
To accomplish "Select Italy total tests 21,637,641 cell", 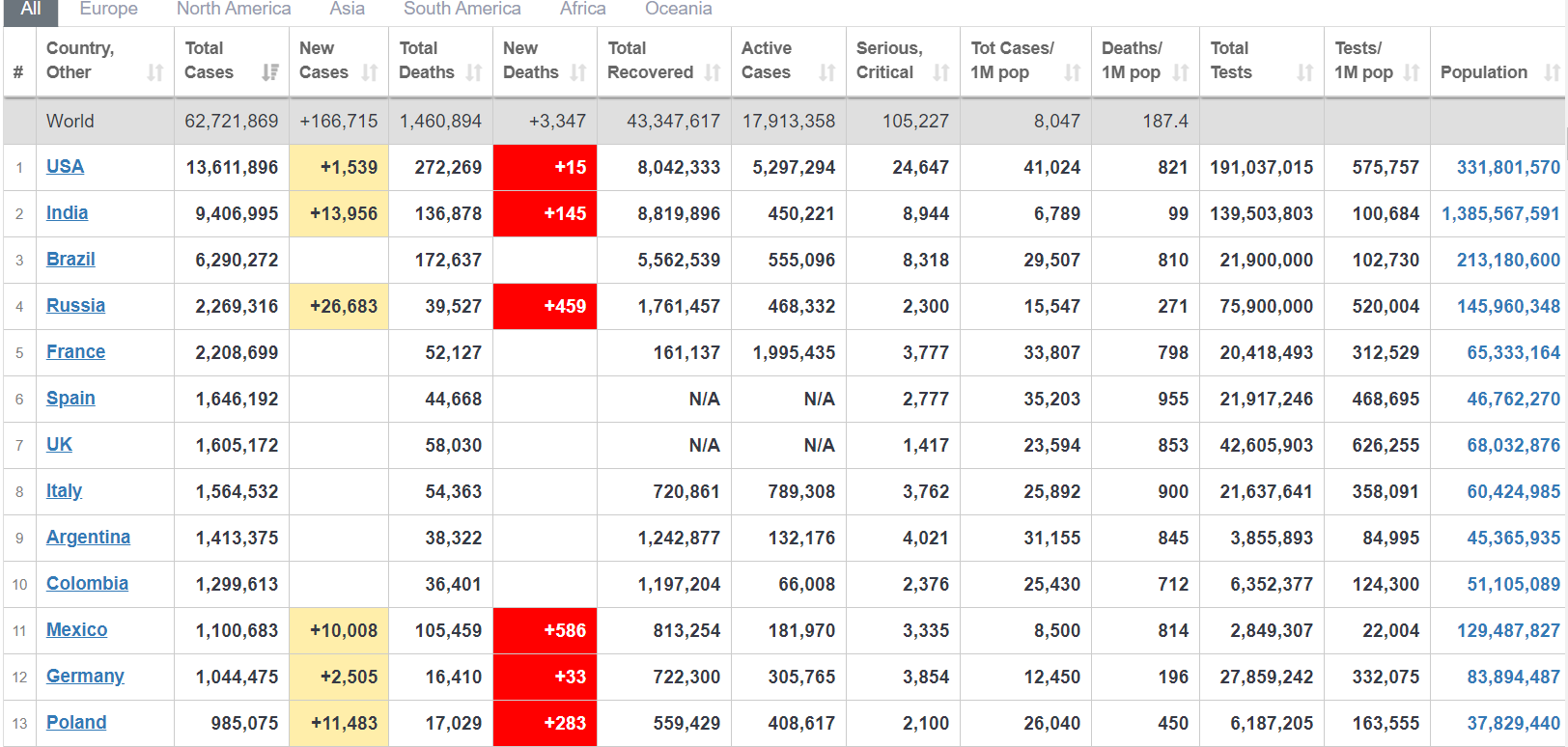I will [x=1262, y=491].
